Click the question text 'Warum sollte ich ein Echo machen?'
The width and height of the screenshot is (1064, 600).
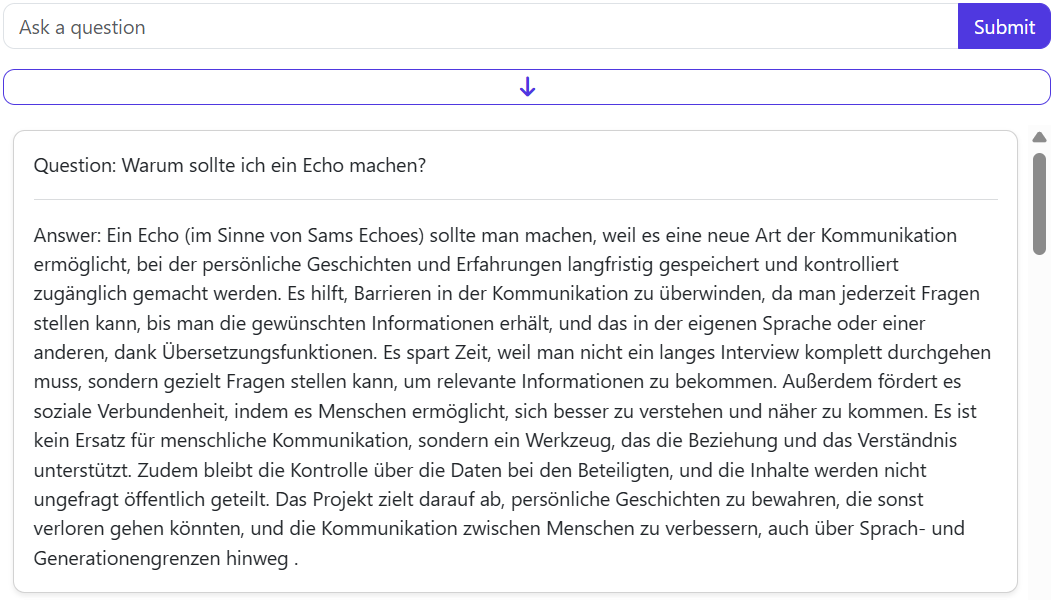point(274,165)
